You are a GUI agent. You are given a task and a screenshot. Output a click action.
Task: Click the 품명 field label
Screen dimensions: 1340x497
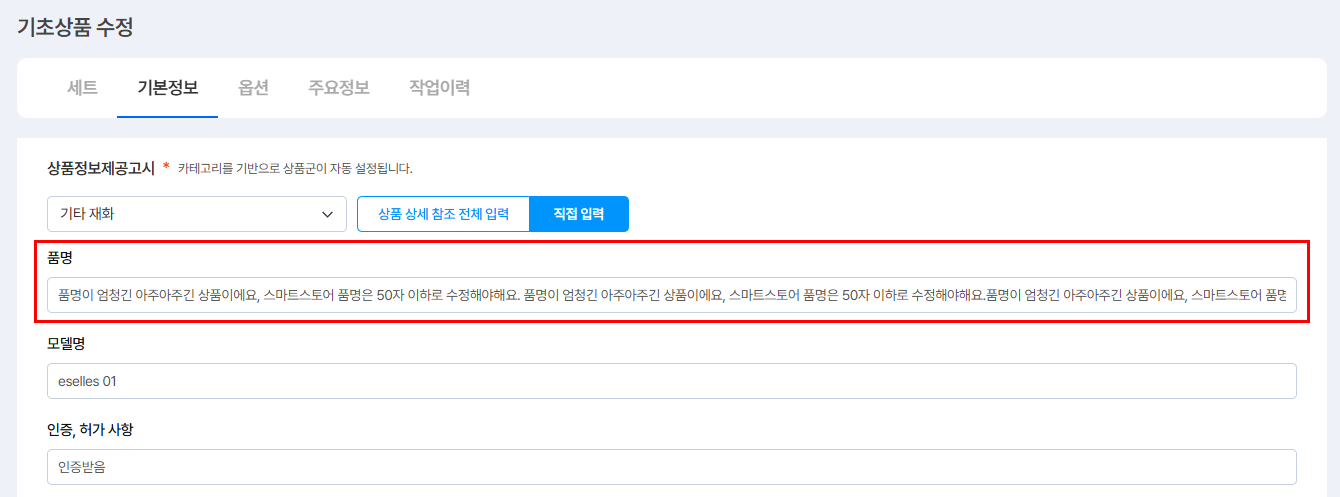(x=60, y=258)
